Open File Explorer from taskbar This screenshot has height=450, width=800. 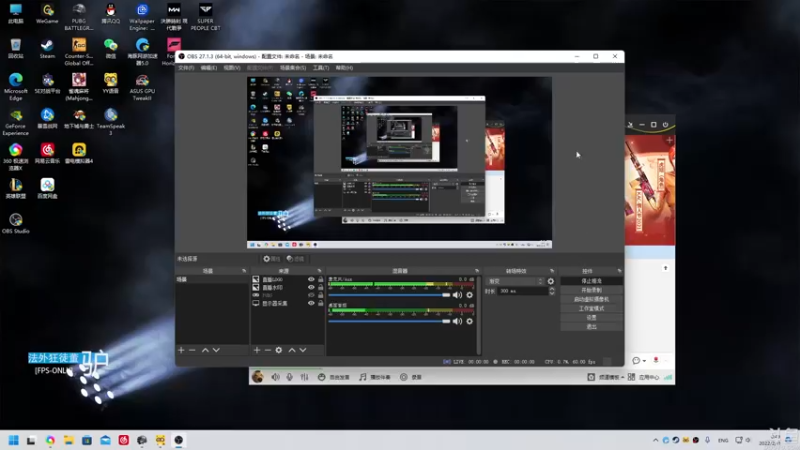[68, 440]
